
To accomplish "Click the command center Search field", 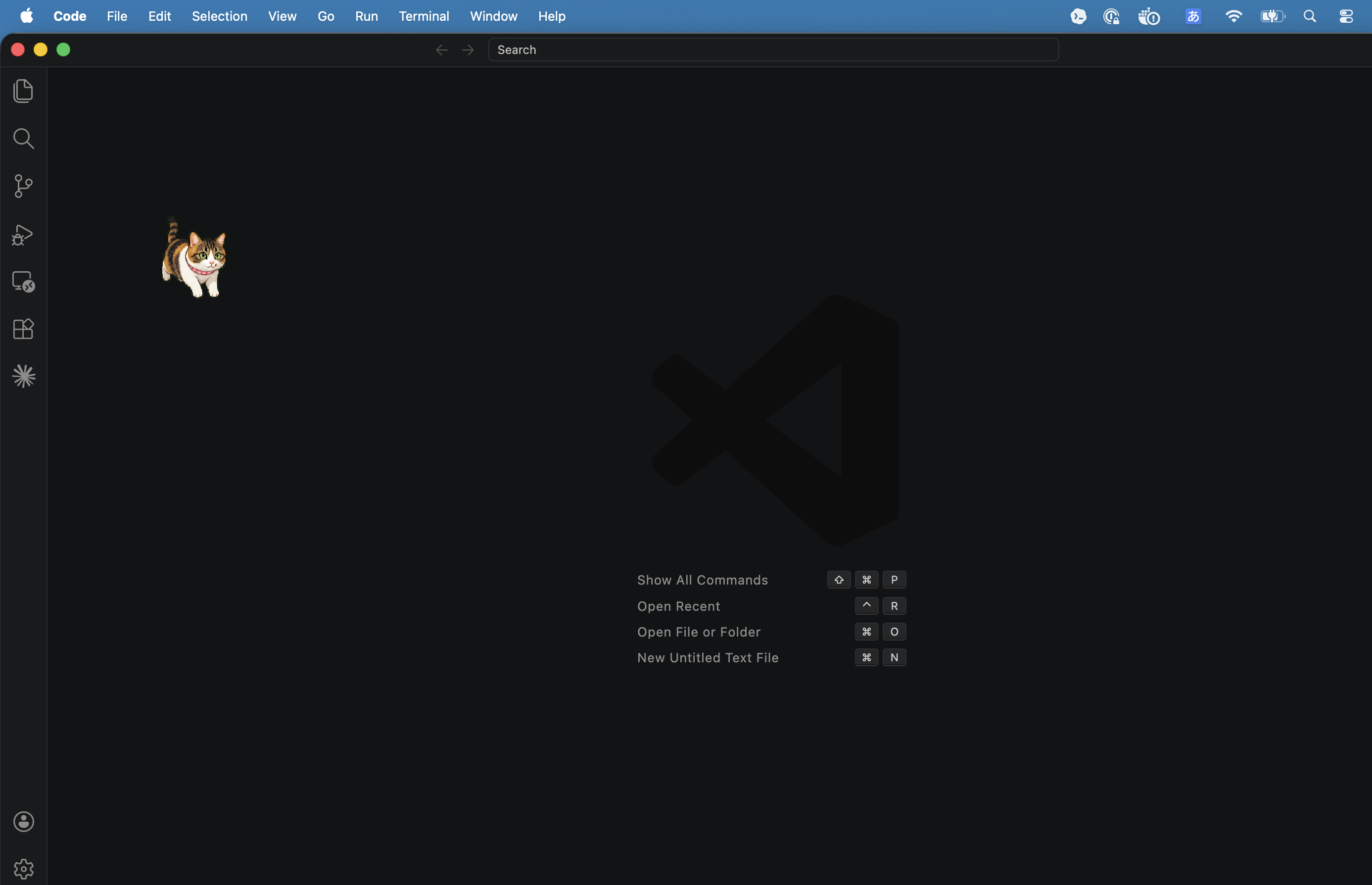I will (x=773, y=49).
